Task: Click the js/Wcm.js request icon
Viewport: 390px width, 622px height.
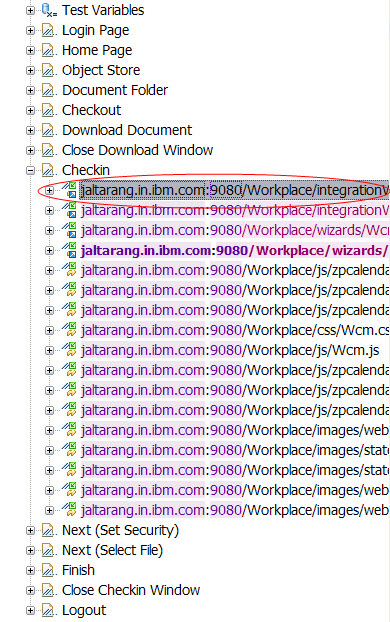Action: pyautogui.click(x=69, y=350)
